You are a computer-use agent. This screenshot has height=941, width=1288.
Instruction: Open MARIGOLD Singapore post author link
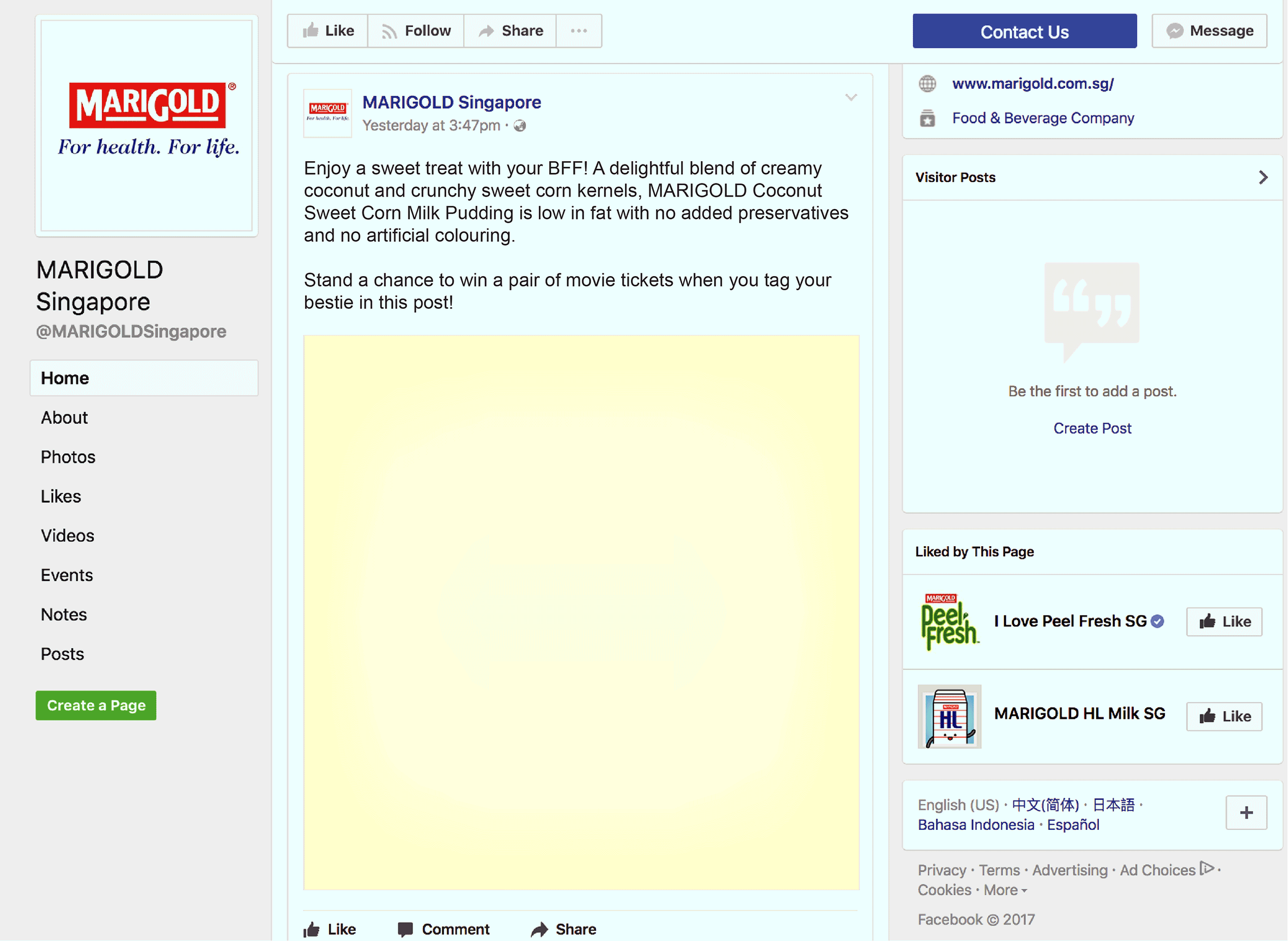[451, 102]
